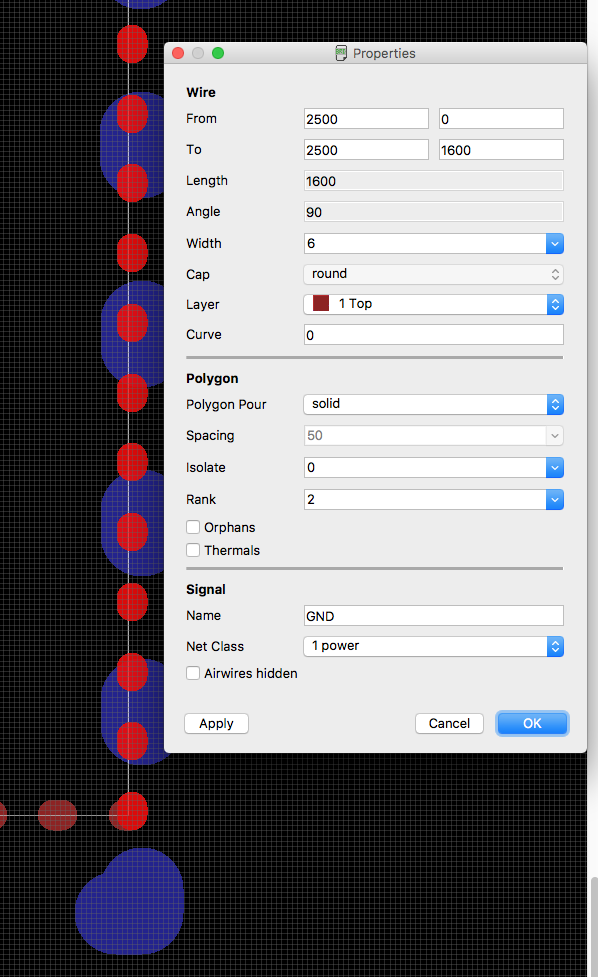This screenshot has width=598, height=977.
Task: Enable the Thermals checkbox
Action: pos(193,550)
